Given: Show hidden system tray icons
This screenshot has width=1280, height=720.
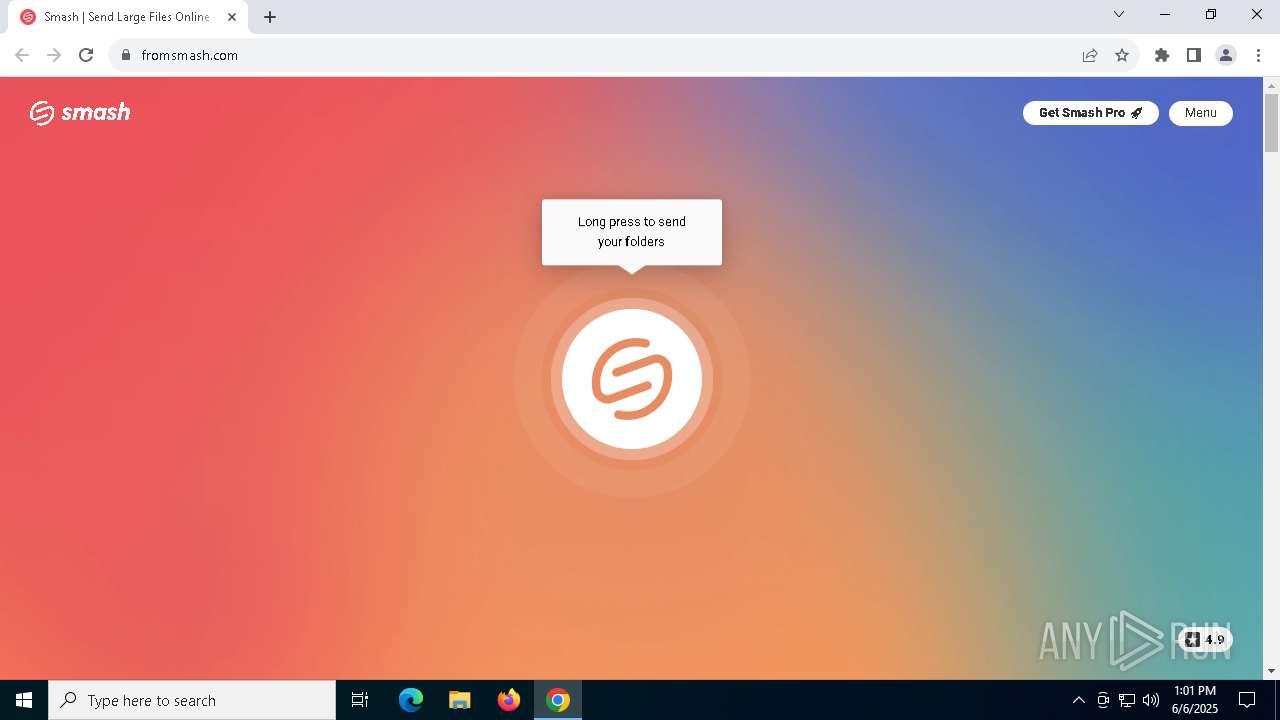Looking at the screenshot, I should [1078, 700].
